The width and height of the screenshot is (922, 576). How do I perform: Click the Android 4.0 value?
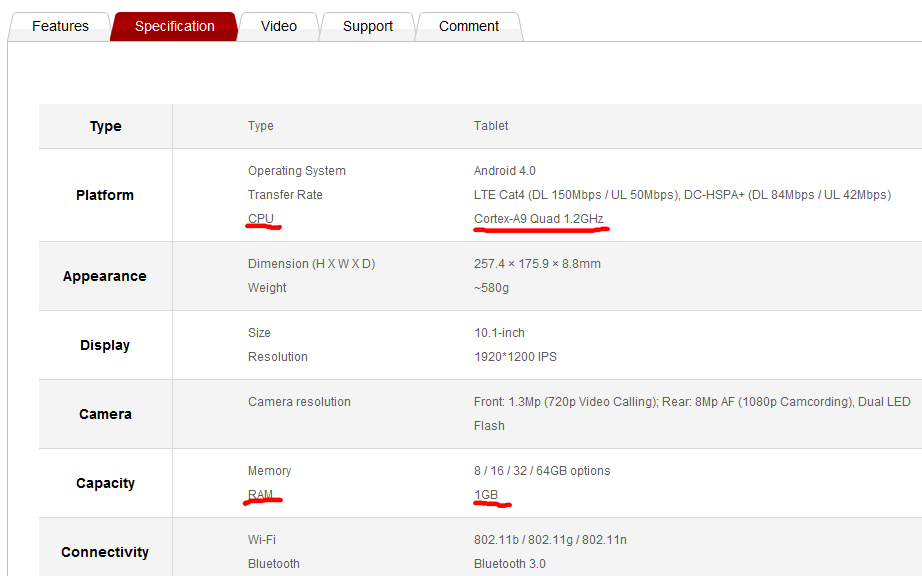(505, 171)
